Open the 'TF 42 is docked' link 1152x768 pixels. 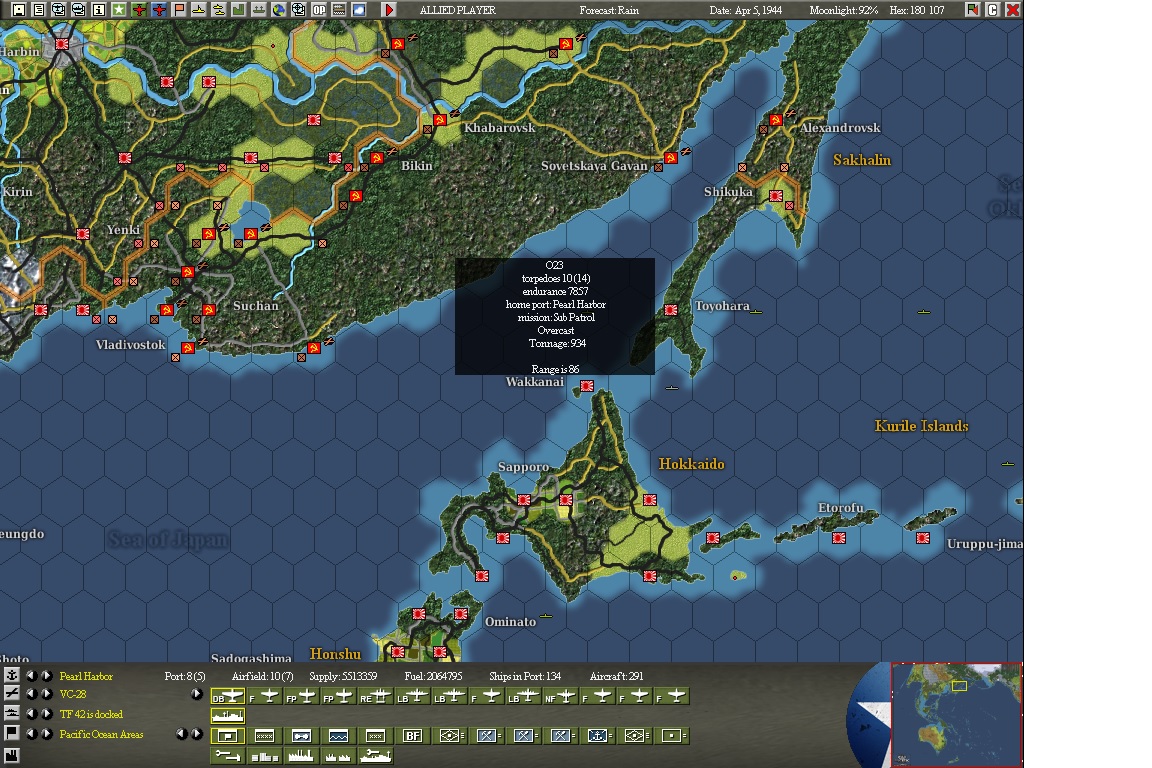pos(91,714)
